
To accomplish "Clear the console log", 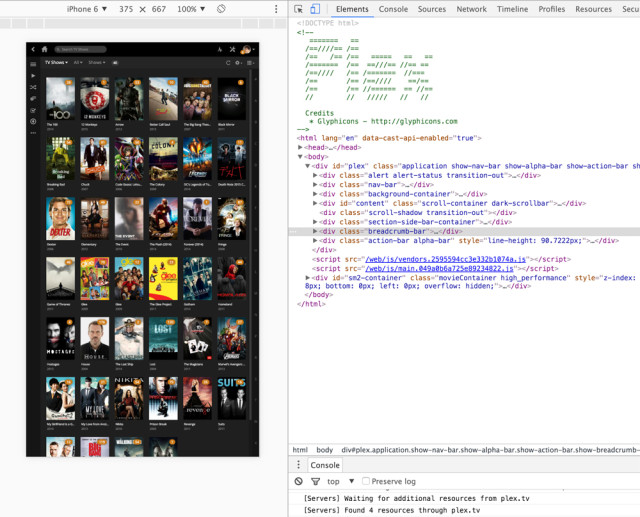I will coord(299,481).
